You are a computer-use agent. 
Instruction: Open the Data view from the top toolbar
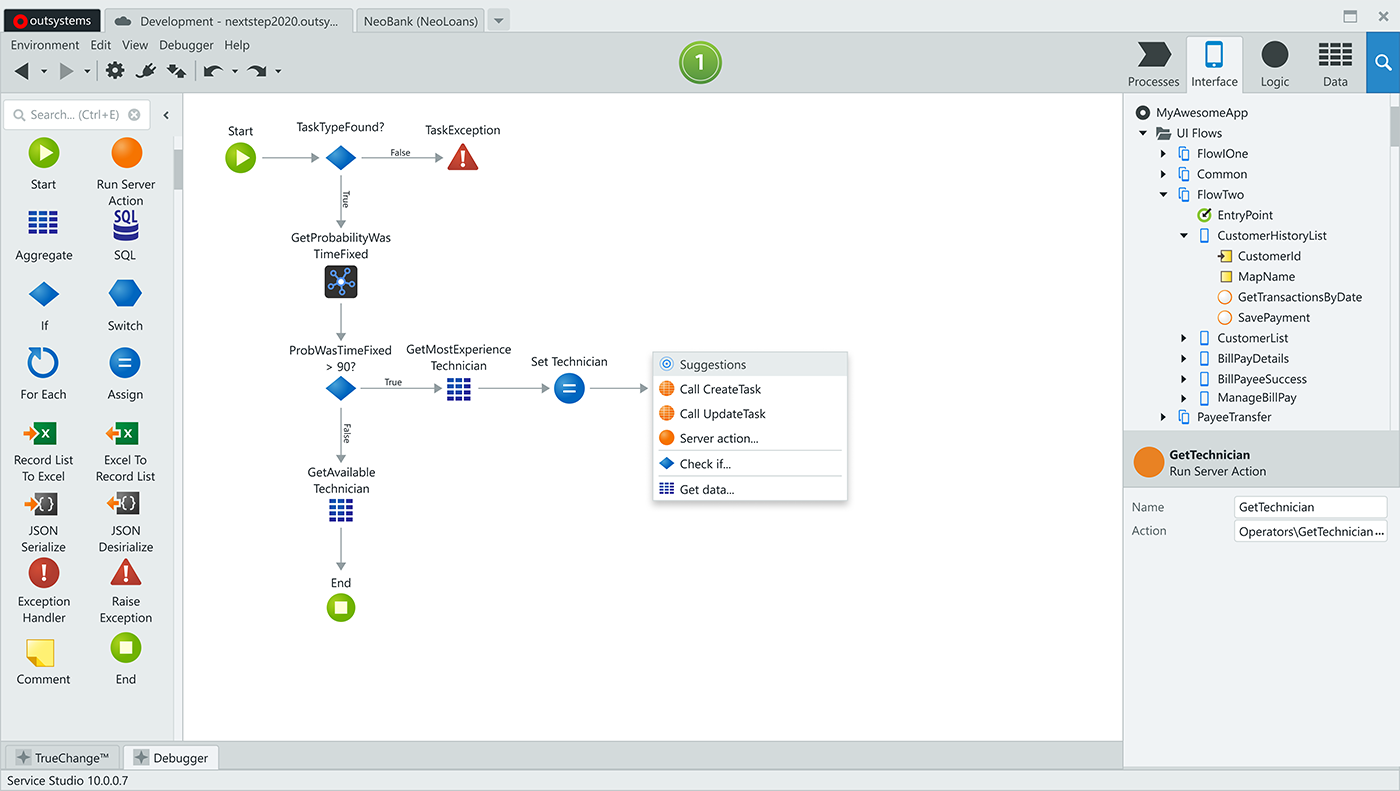click(x=1335, y=62)
